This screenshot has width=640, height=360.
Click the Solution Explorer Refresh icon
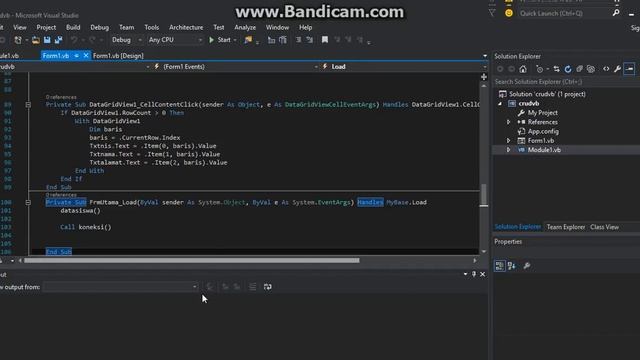click(x=568, y=69)
